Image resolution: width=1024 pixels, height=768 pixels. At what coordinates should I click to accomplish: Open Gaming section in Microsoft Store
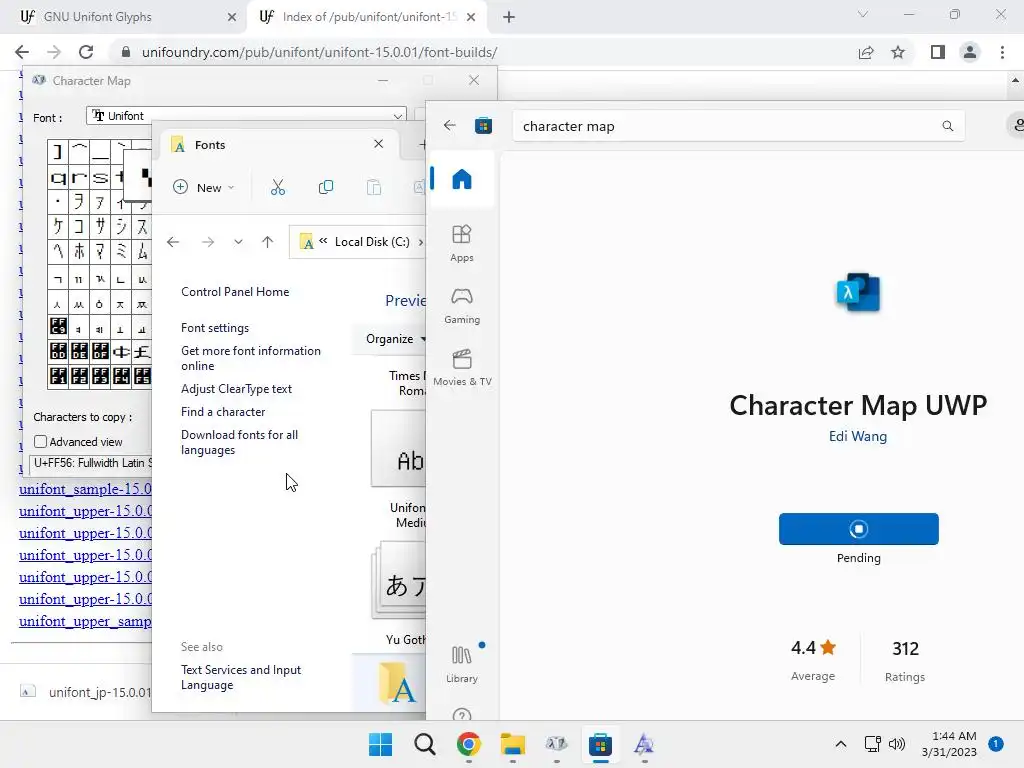(462, 306)
